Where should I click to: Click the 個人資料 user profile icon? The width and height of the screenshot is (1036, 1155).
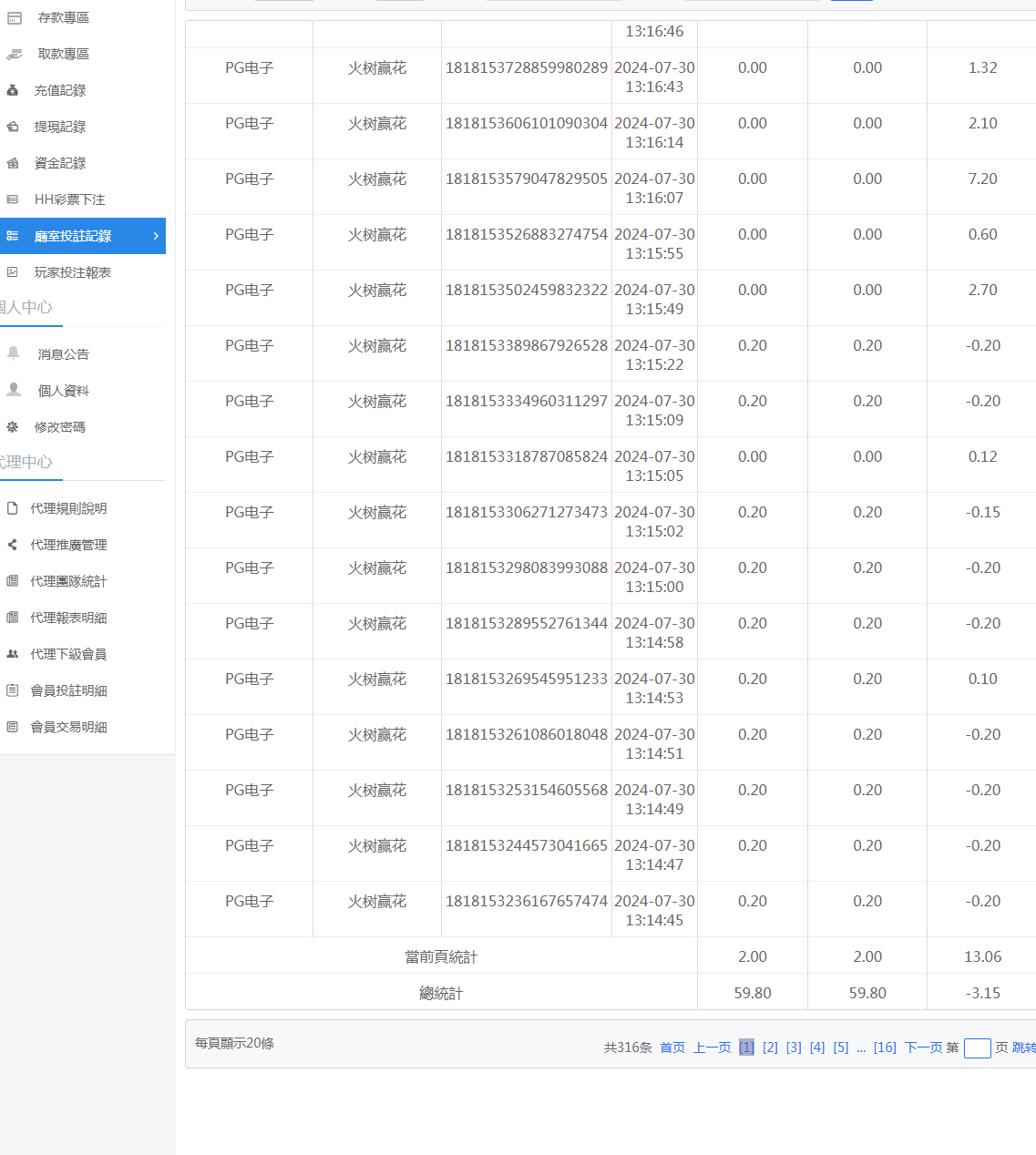(14, 390)
